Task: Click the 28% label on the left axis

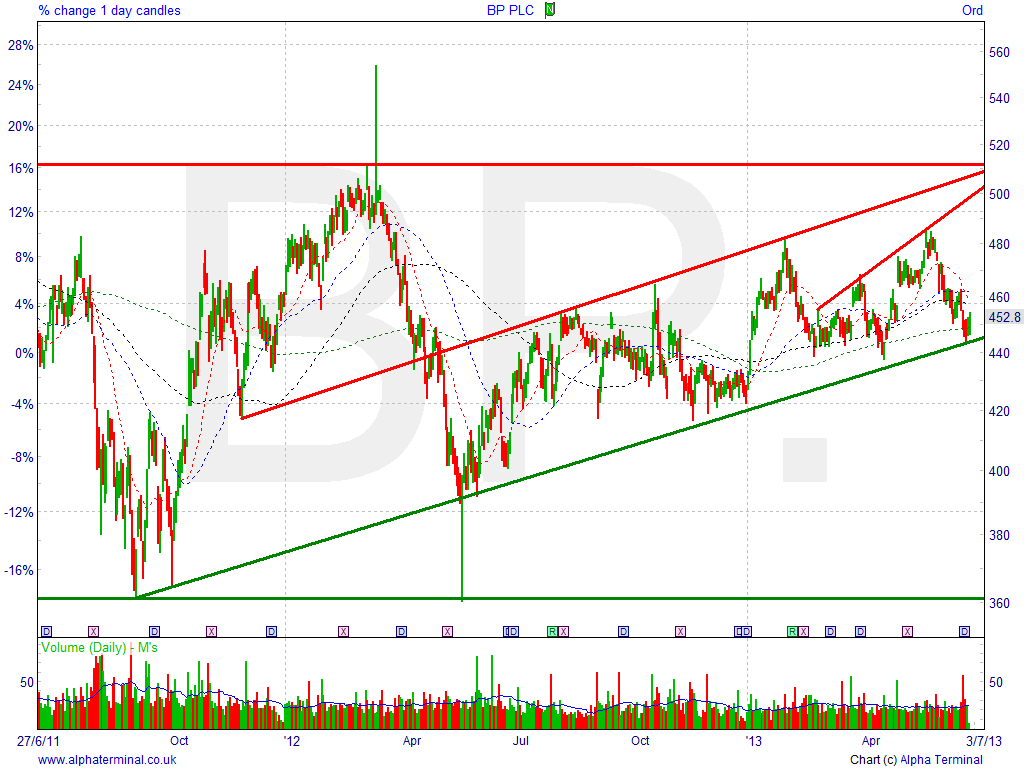Action: [x=20, y=45]
